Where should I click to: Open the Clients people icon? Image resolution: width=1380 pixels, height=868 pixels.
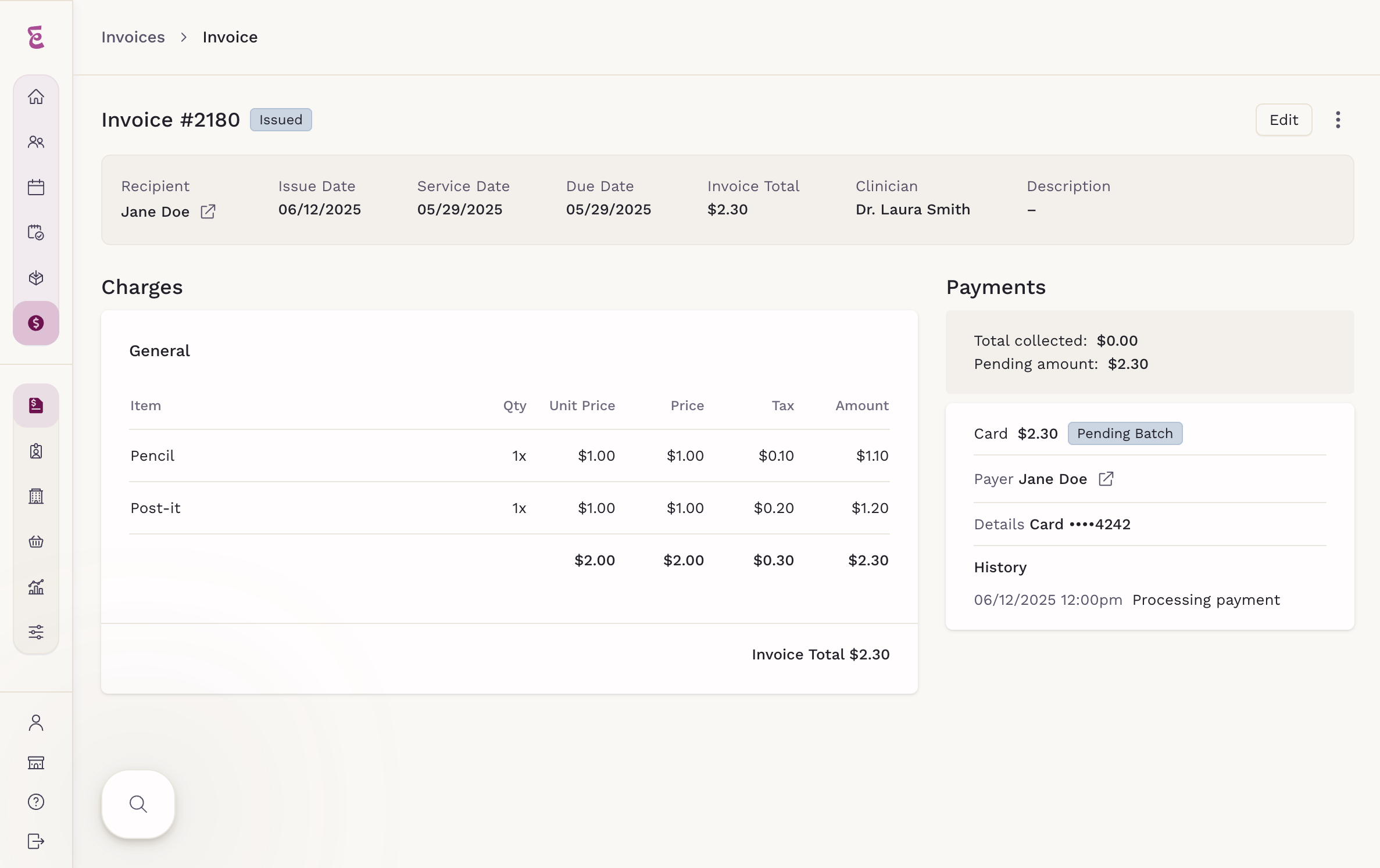point(36,142)
